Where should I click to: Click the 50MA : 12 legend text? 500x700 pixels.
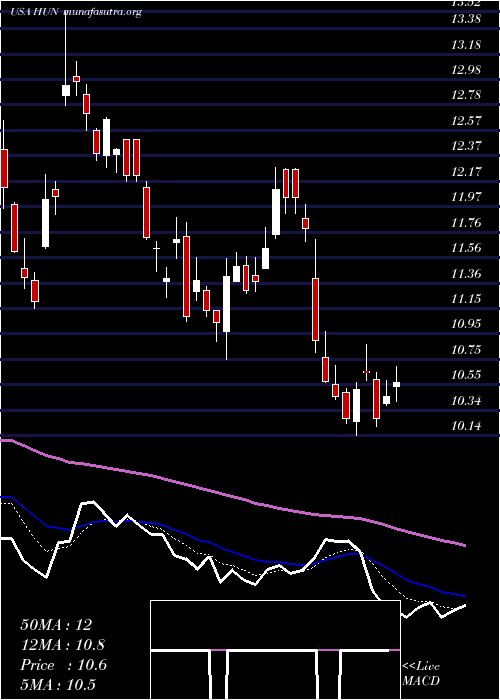coord(56,625)
